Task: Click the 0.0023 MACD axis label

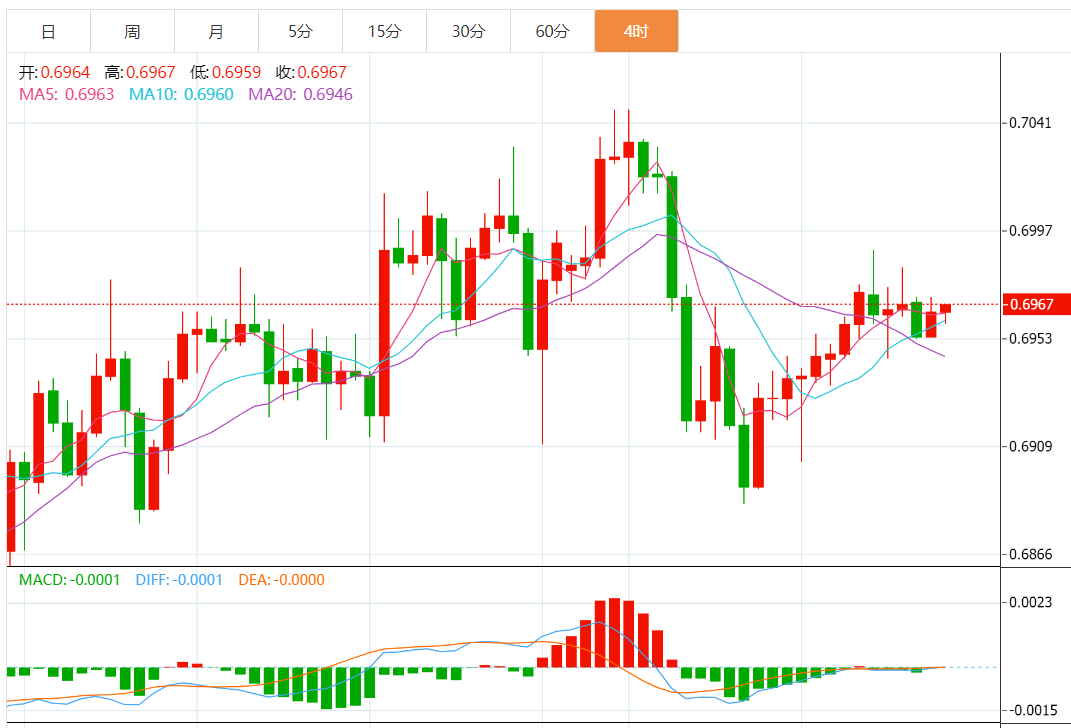Action: coord(1030,602)
